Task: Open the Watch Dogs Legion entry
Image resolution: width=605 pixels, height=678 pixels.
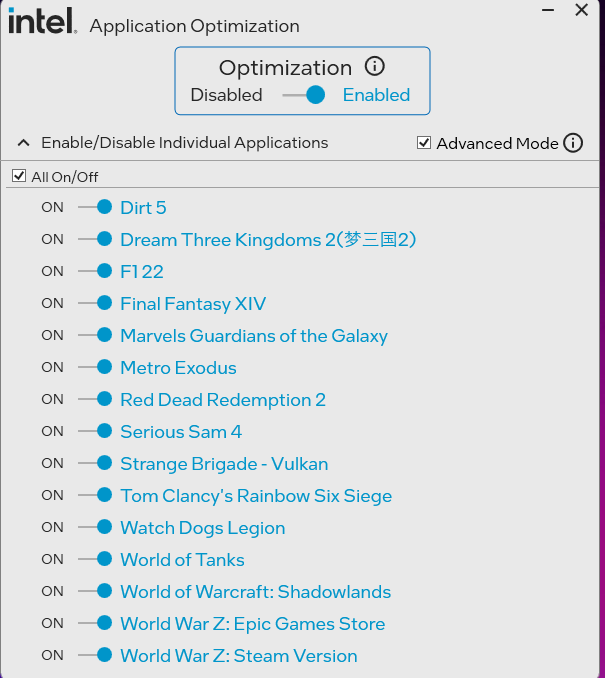Action: (x=202, y=527)
